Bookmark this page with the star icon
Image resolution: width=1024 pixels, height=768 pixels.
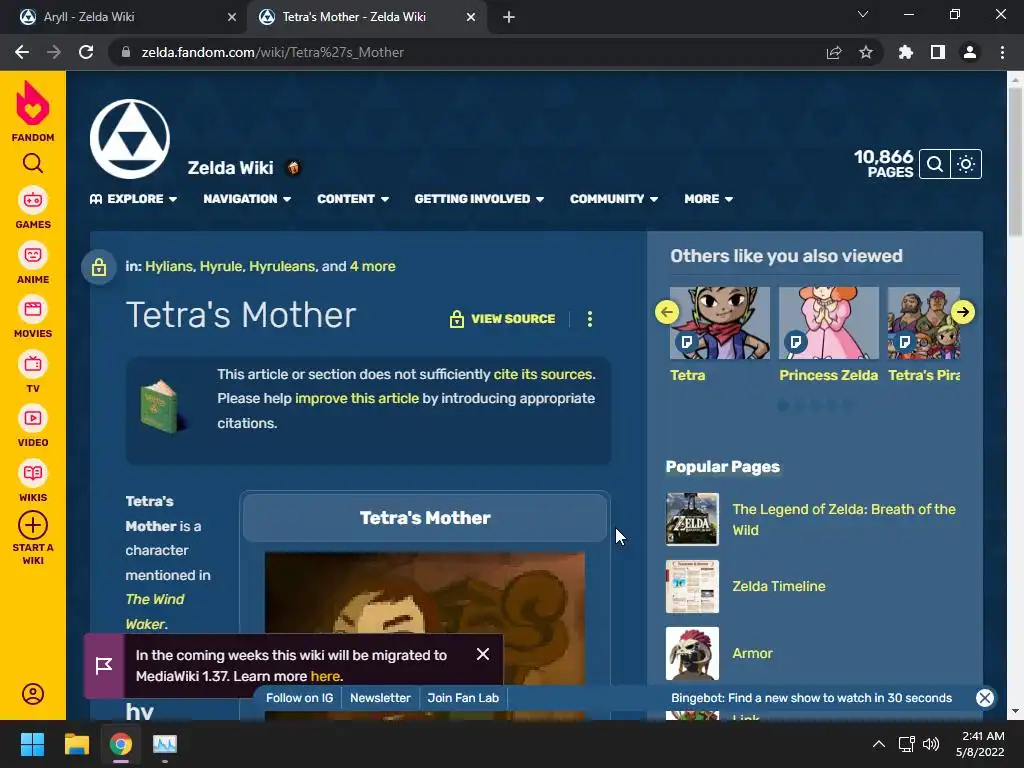click(865, 52)
